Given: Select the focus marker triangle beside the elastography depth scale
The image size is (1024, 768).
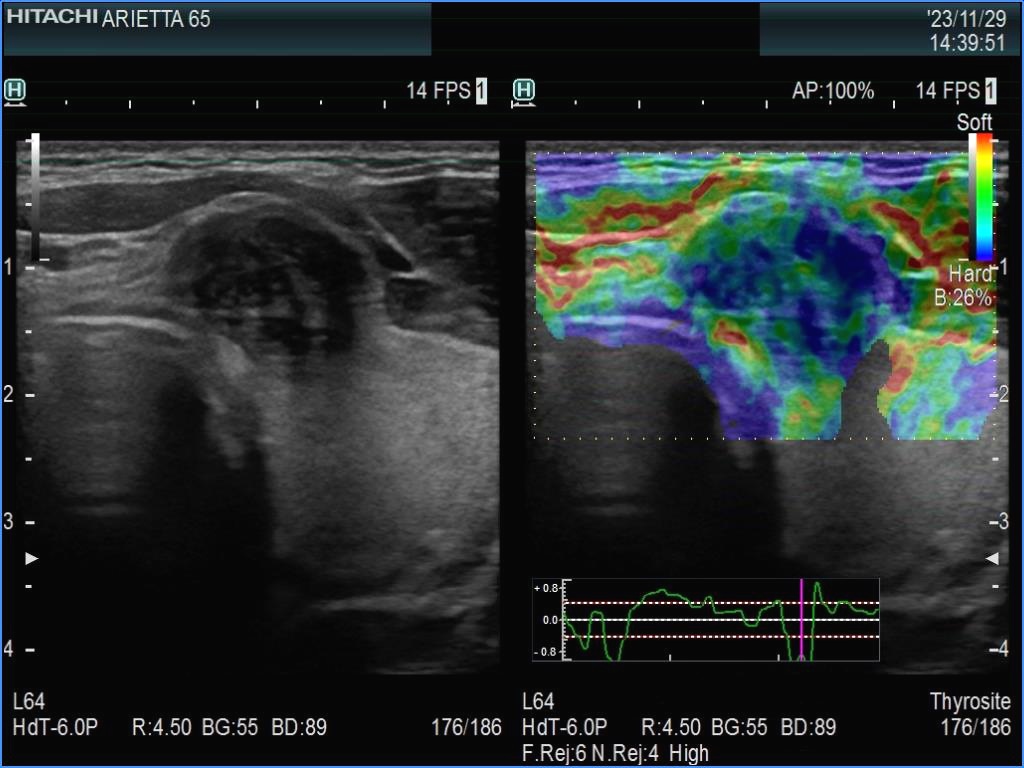Looking at the screenshot, I should click(993, 558).
